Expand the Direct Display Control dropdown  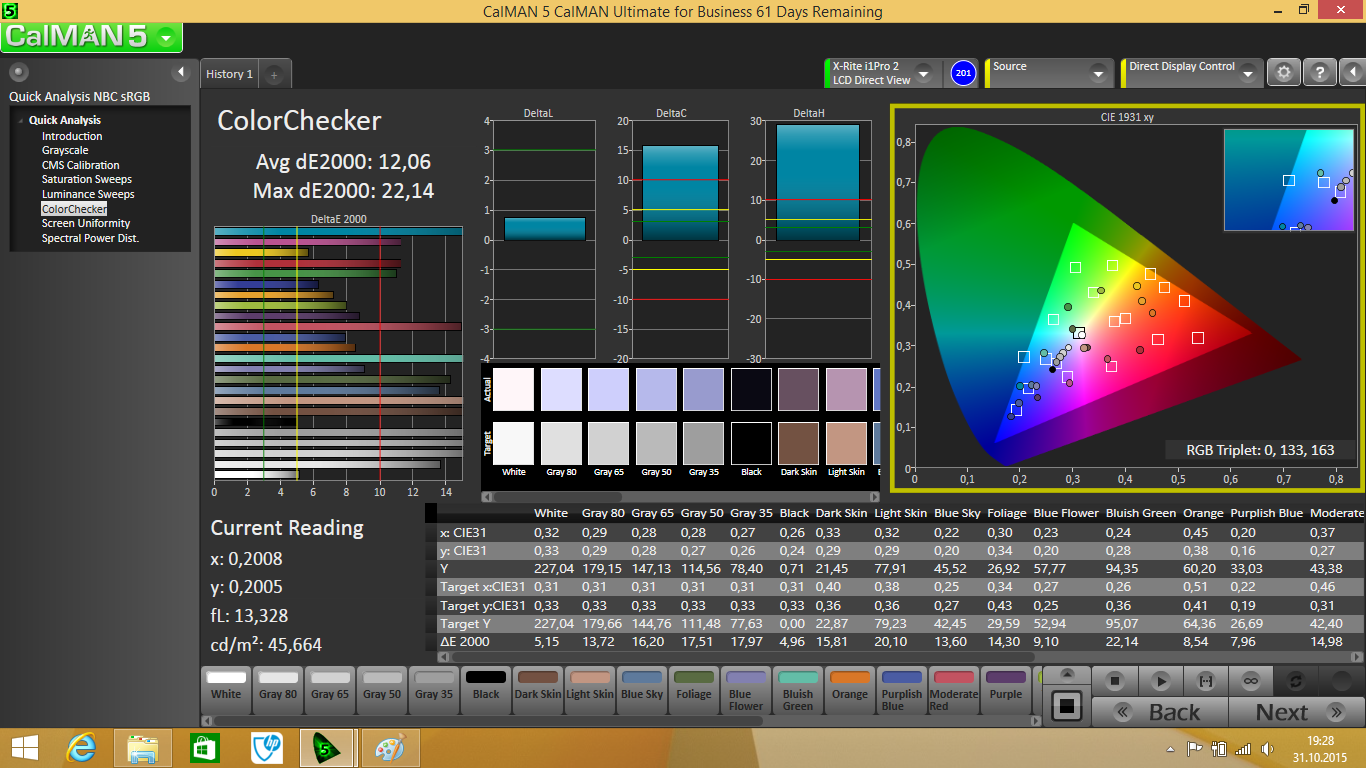coord(1248,74)
